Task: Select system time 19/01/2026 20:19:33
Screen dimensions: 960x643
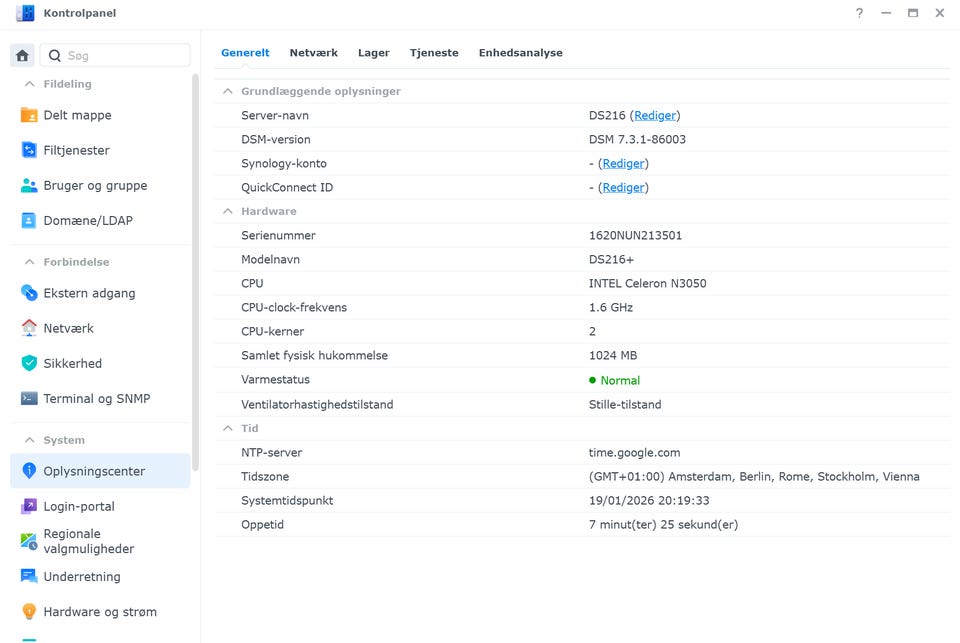Action: [649, 501]
